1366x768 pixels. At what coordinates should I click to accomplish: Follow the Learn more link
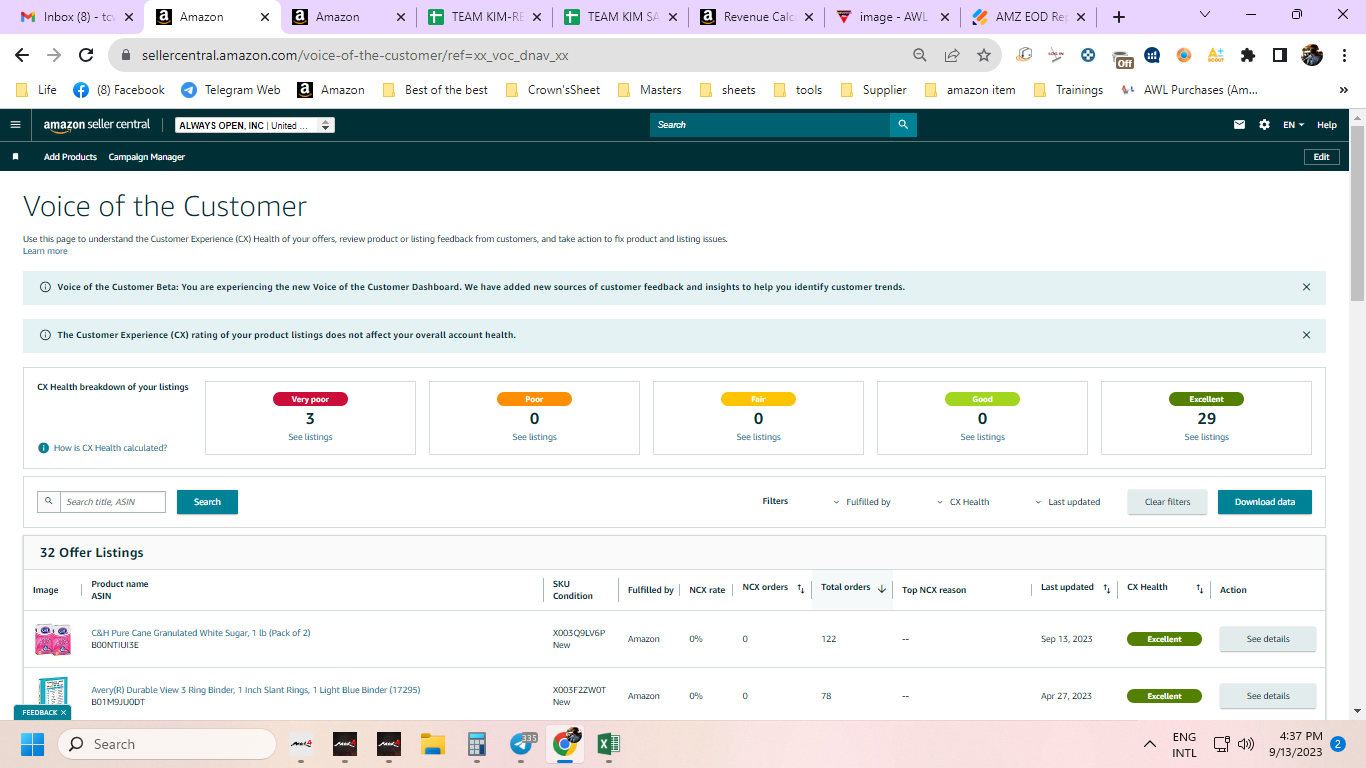click(x=45, y=251)
